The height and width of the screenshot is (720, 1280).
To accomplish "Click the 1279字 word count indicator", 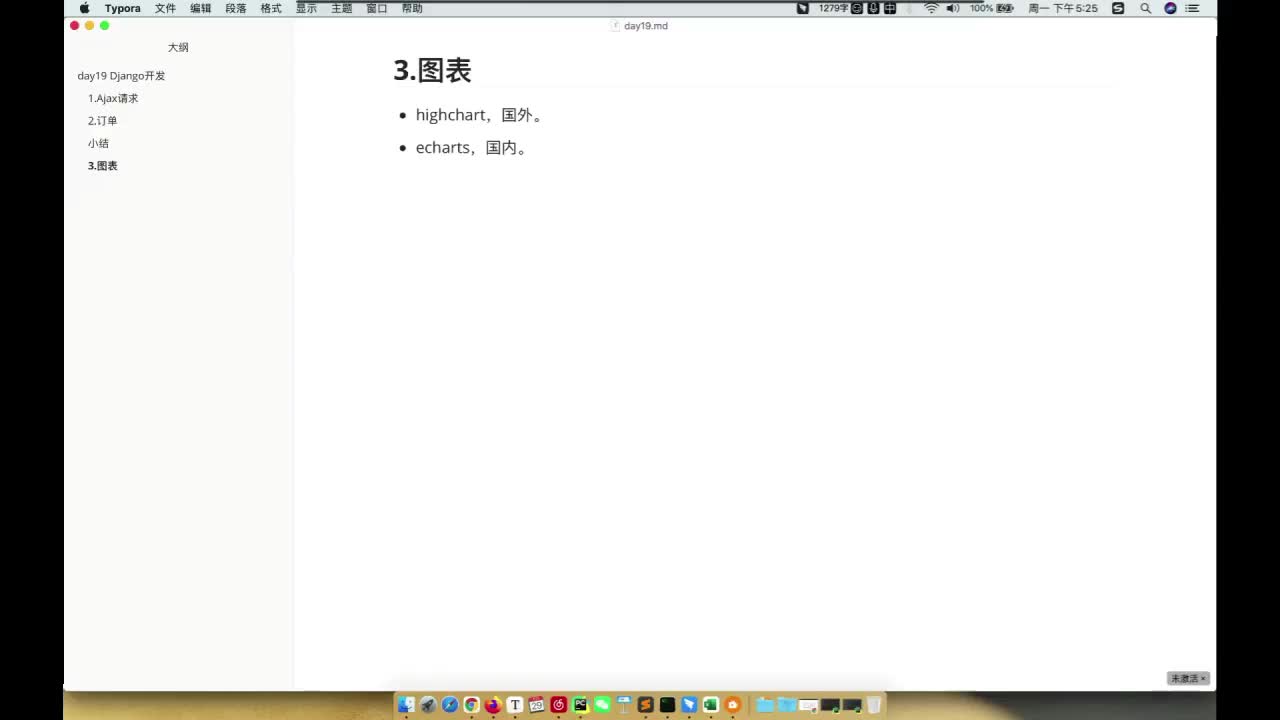I will [x=833, y=8].
